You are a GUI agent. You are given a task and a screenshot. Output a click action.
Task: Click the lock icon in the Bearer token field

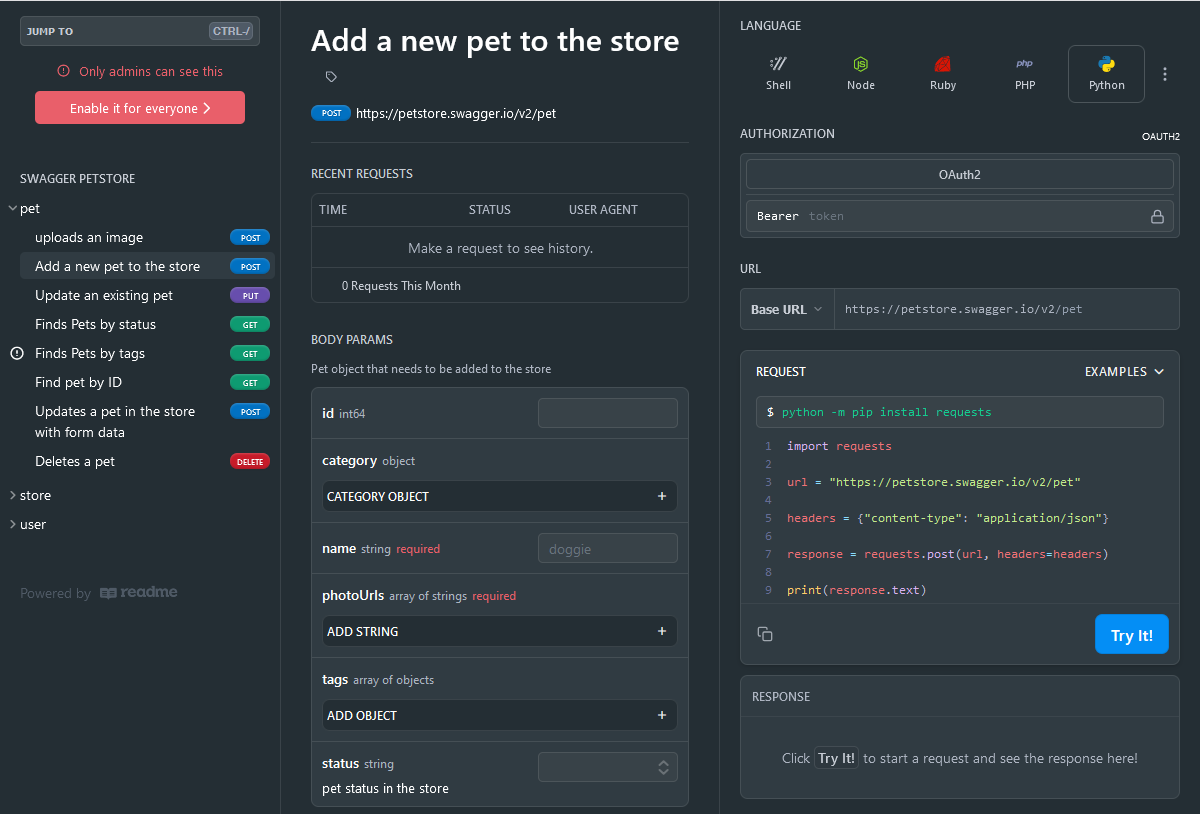pyautogui.click(x=1157, y=216)
